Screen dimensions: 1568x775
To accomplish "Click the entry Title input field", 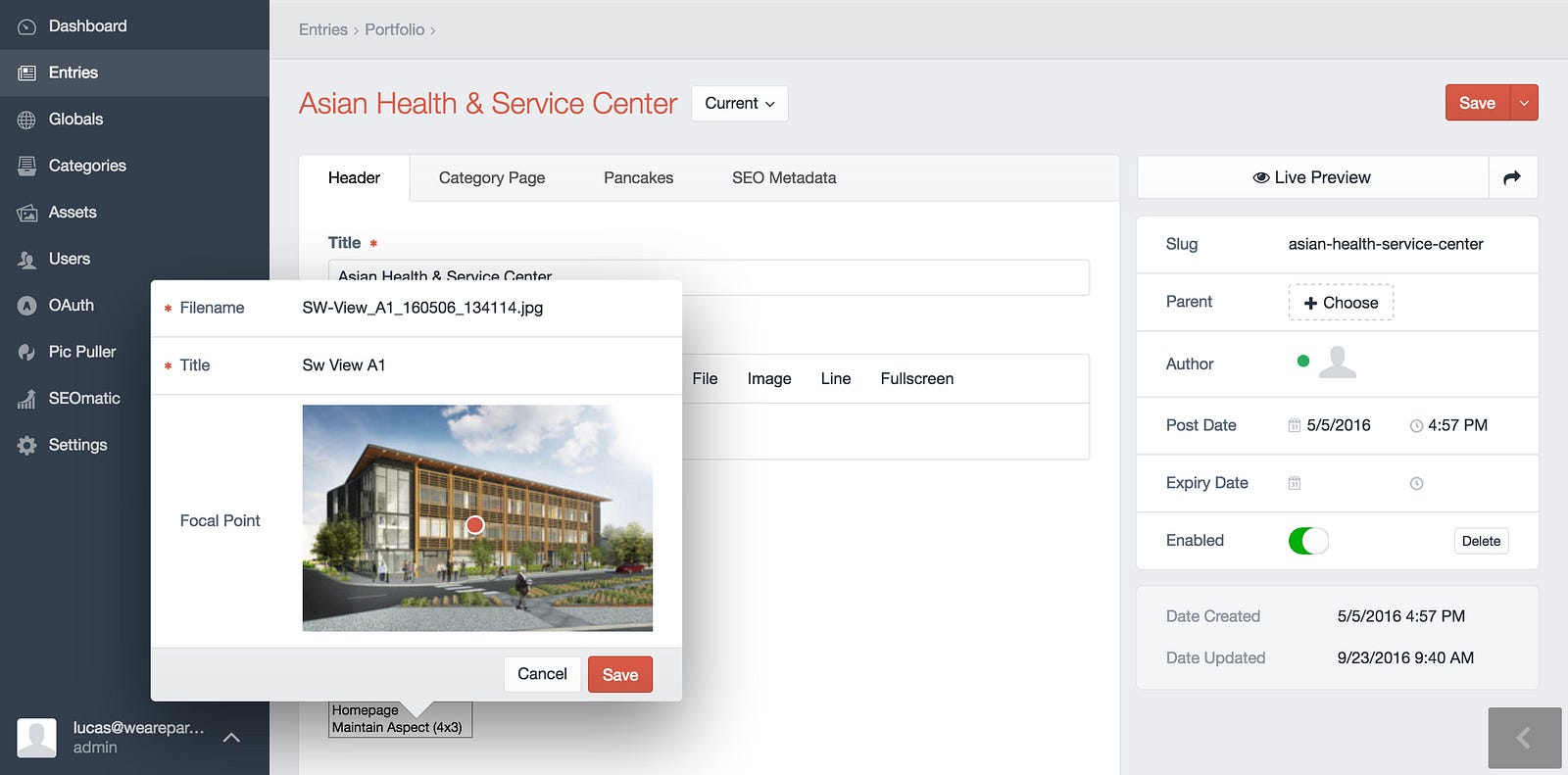I will tap(709, 277).
